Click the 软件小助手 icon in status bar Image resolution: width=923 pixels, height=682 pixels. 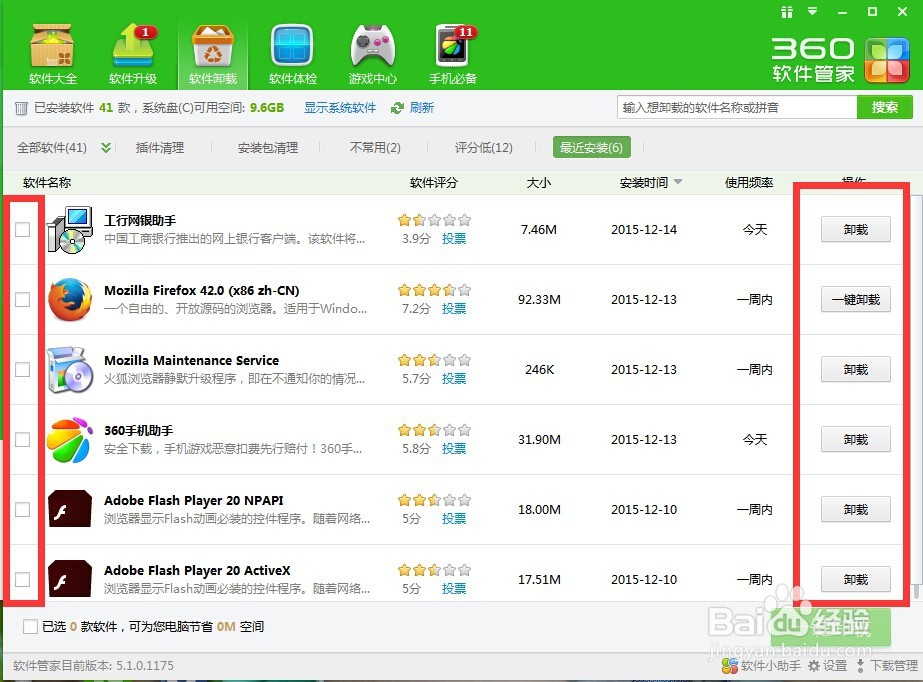tap(729, 666)
